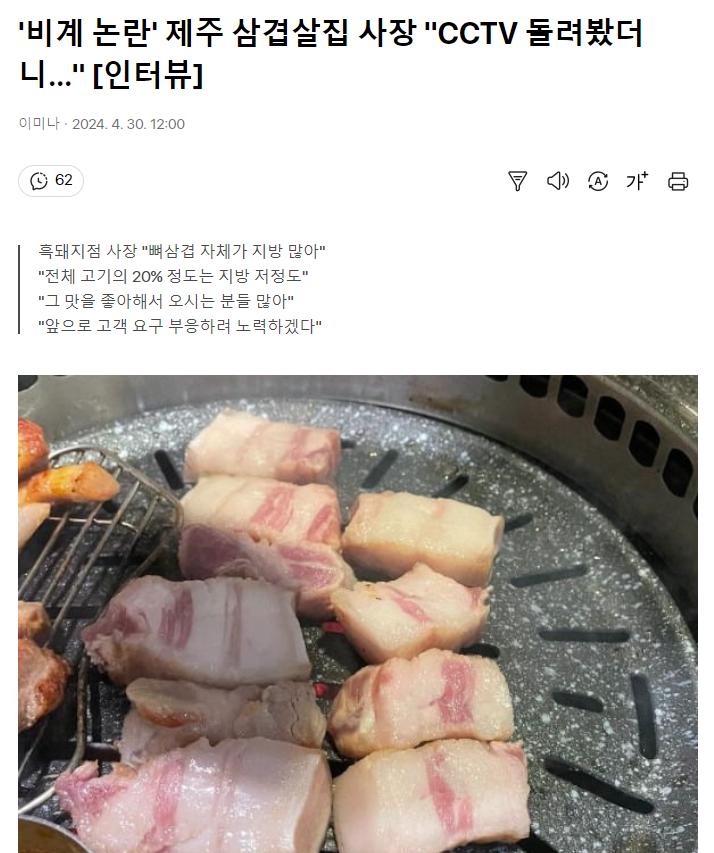Click summary line "앞으로 고객 요구 부응하려 노력하겠다"

[x=180, y=326]
